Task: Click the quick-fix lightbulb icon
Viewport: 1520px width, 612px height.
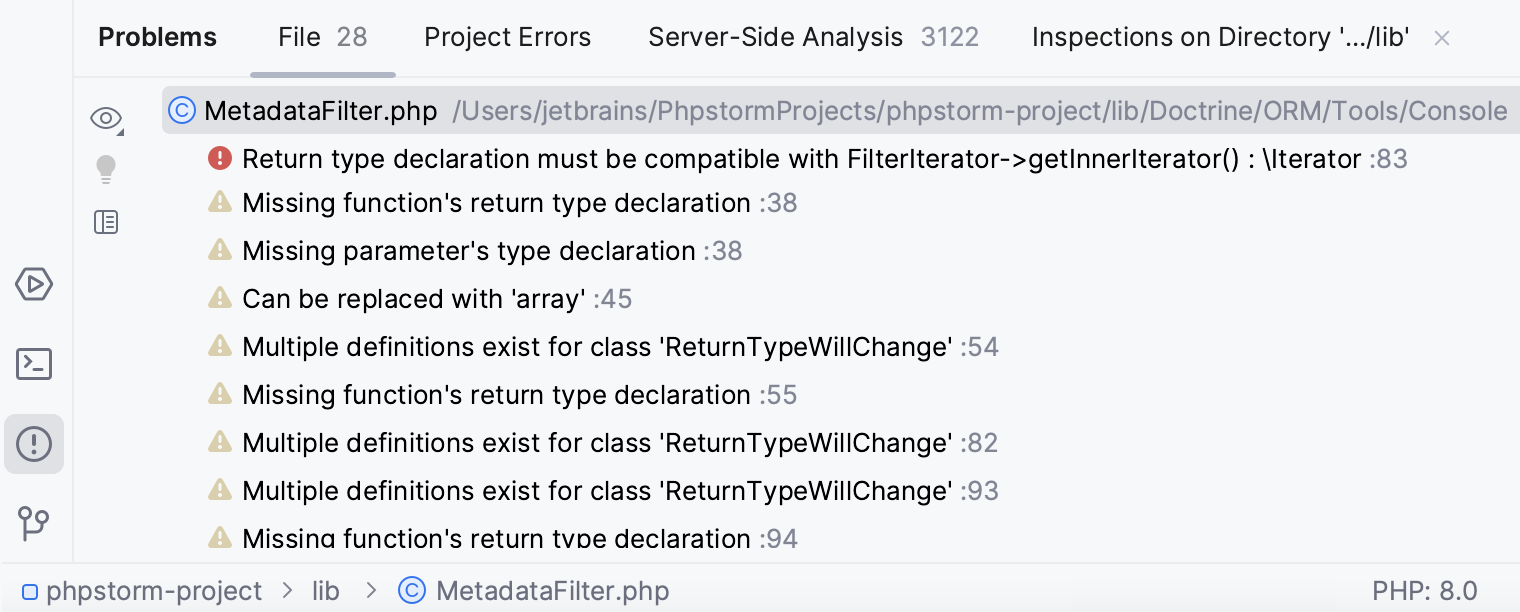Action: pos(106,168)
